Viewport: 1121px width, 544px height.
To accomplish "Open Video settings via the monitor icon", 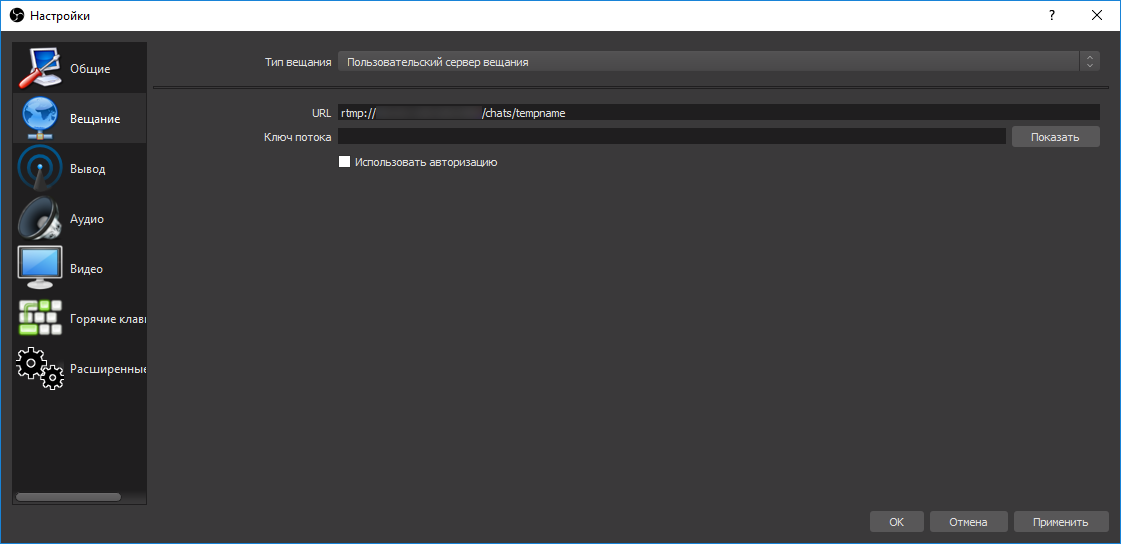I will (x=40, y=268).
